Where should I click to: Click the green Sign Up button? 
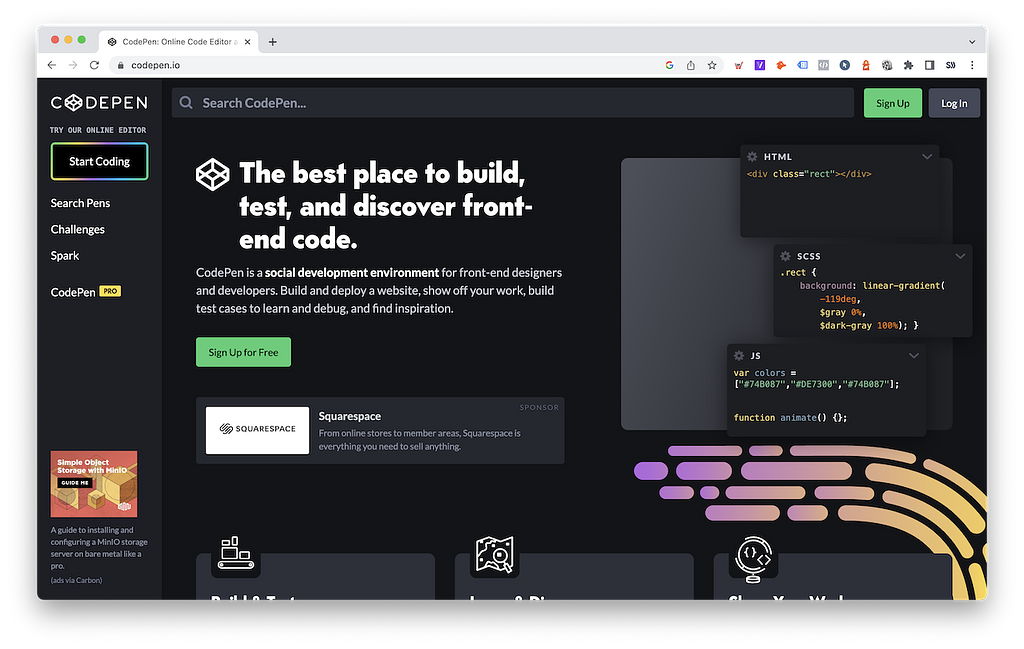coord(893,103)
